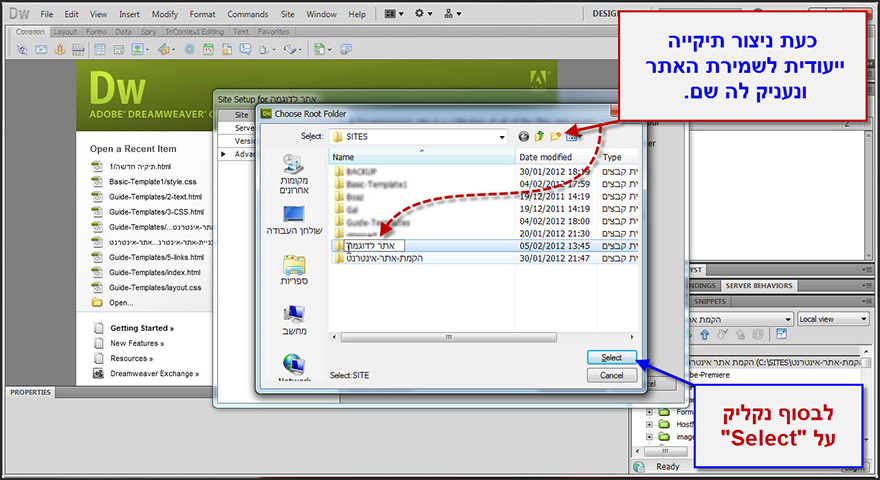Viewport: 880px width, 480px height.
Task: Switch to the InContext Editing insert tab
Action: pyautogui.click(x=195, y=31)
